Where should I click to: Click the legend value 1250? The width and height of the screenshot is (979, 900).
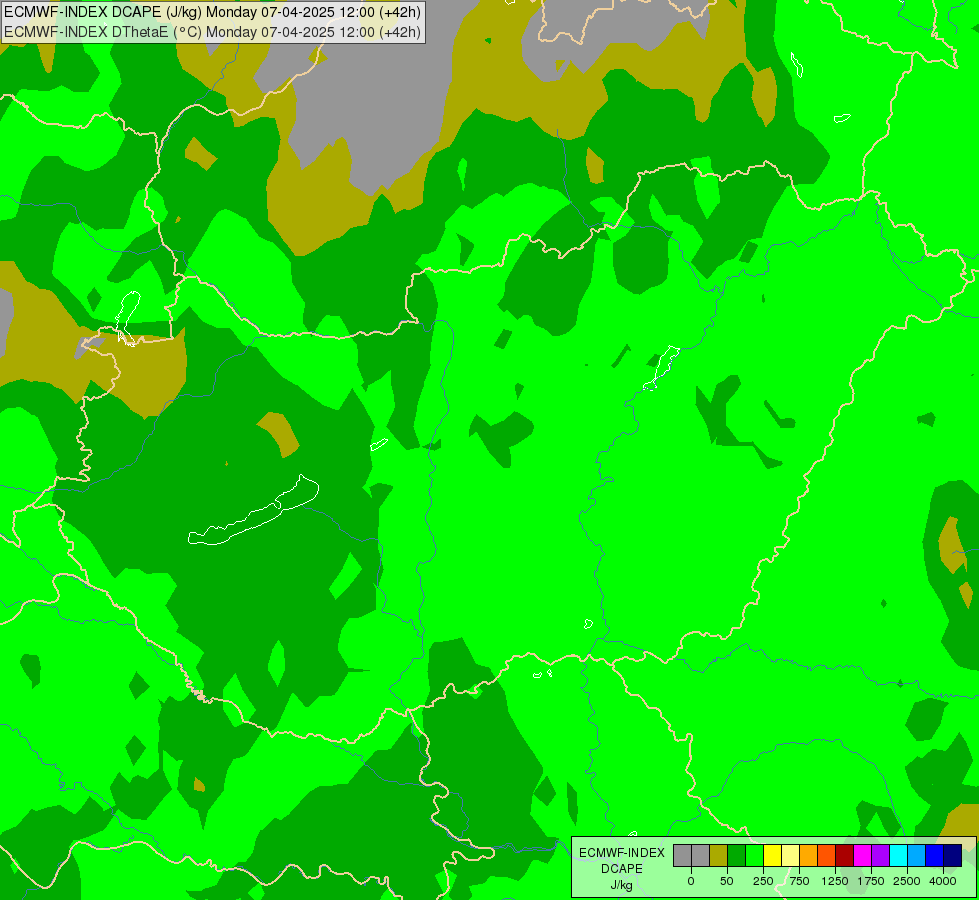click(x=835, y=881)
